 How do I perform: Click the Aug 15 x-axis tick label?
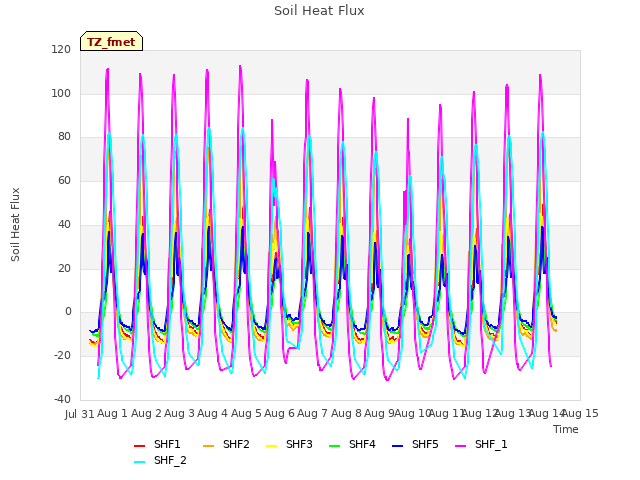pyautogui.click(x=580, y=413)
